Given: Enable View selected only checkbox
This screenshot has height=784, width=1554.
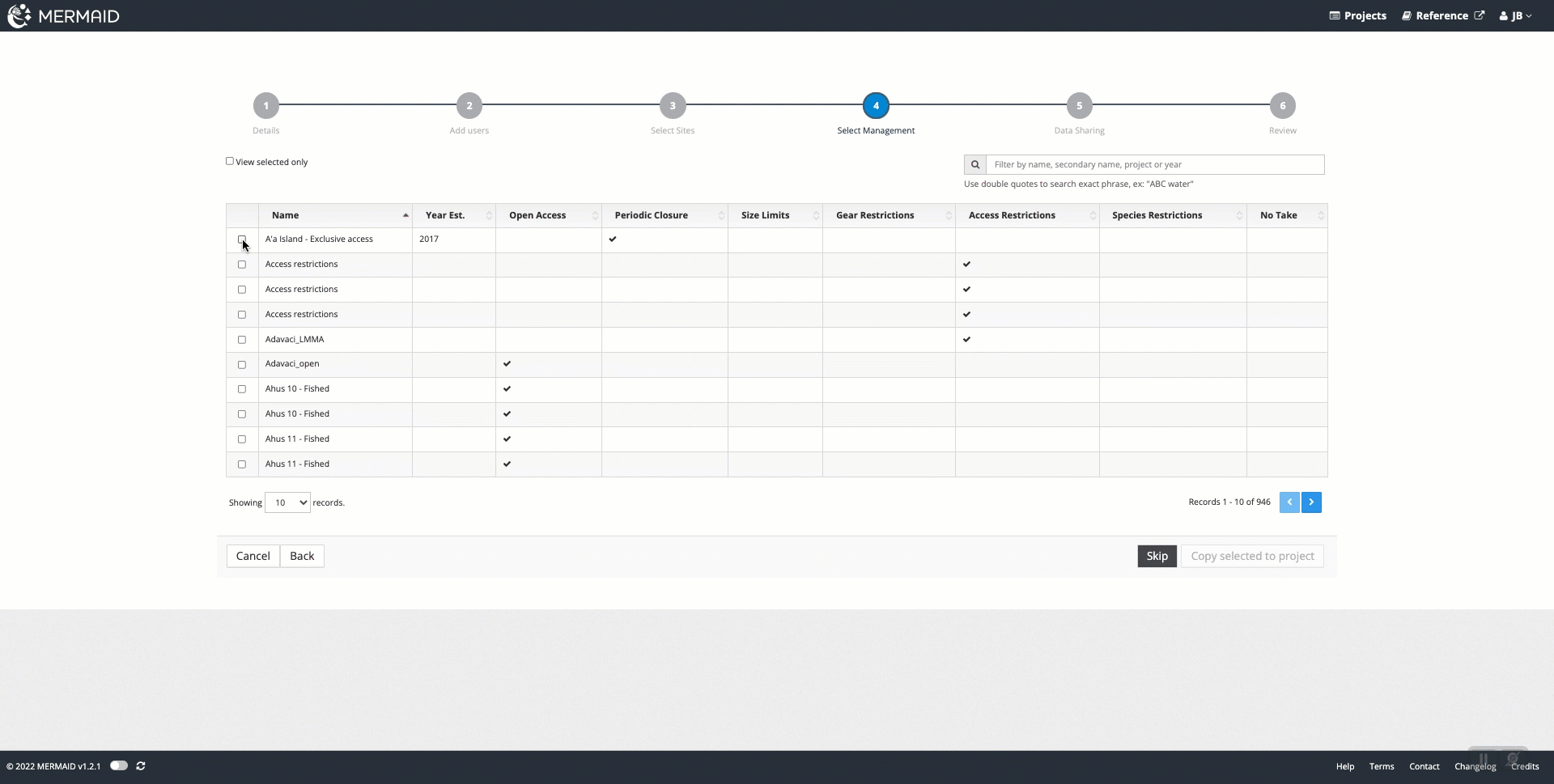Looking at the screenshot, I should click(230, 161).
